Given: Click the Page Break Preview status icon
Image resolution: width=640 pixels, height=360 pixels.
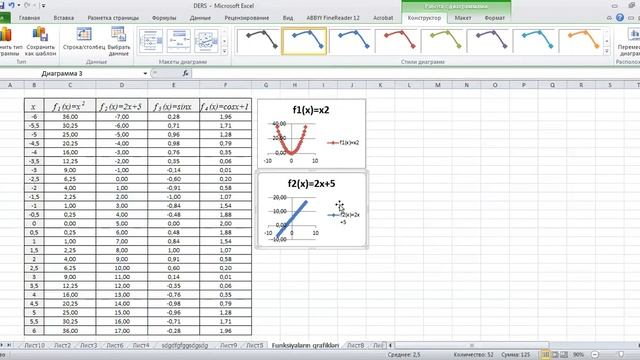Looking at the screenshot, I should [564, 355].
